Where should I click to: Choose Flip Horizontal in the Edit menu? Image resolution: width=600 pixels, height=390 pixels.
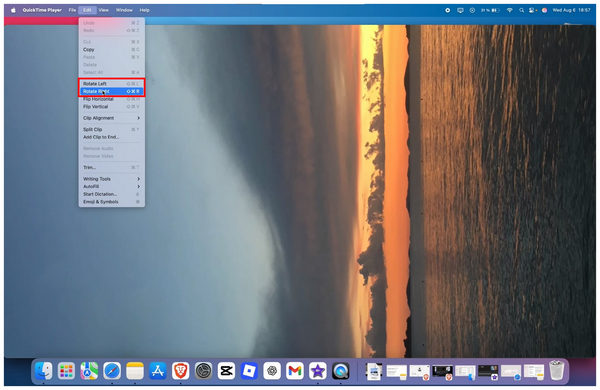[111, 99]
